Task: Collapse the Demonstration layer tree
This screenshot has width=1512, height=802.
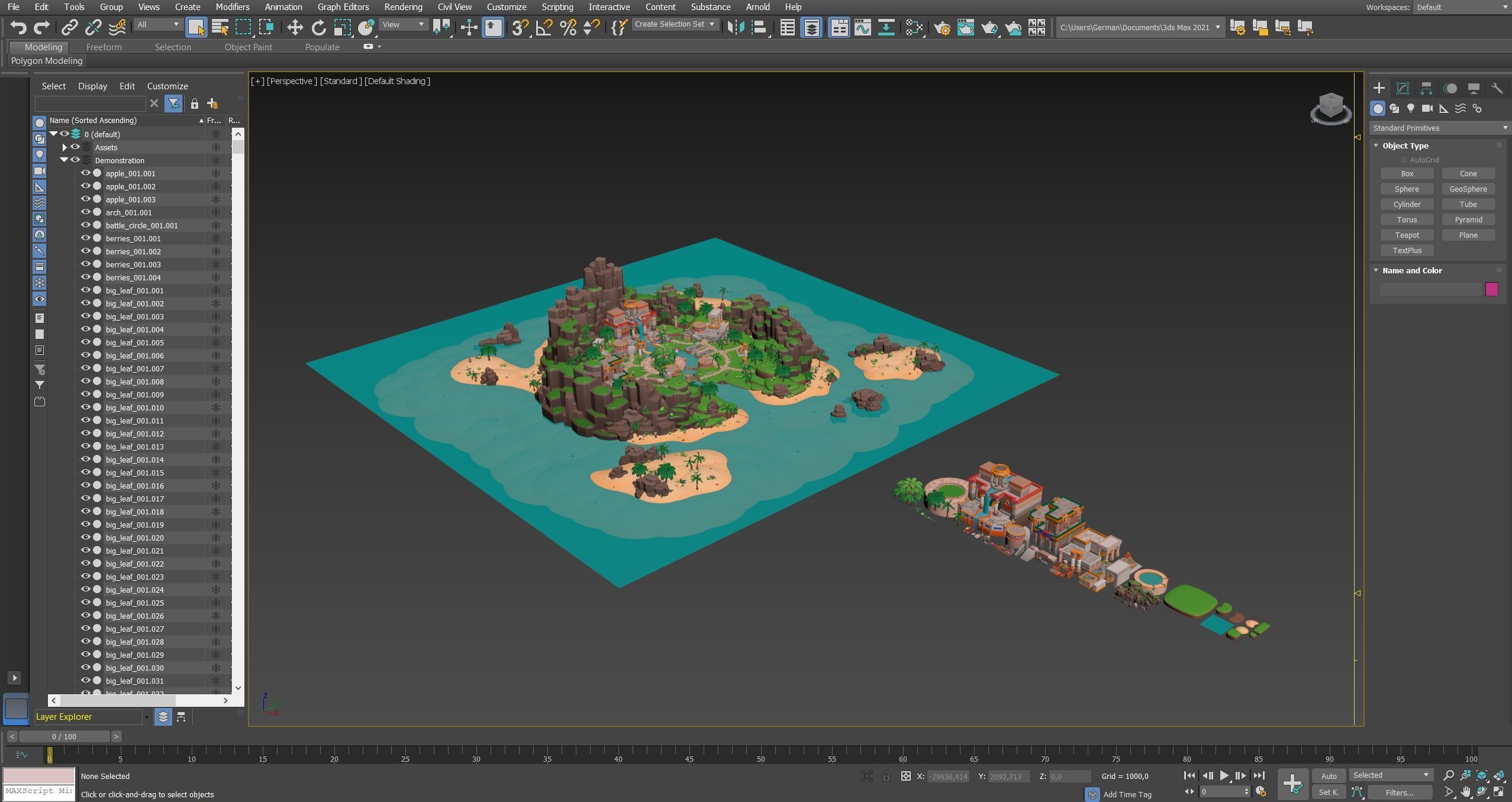Action: pos(64,160)
